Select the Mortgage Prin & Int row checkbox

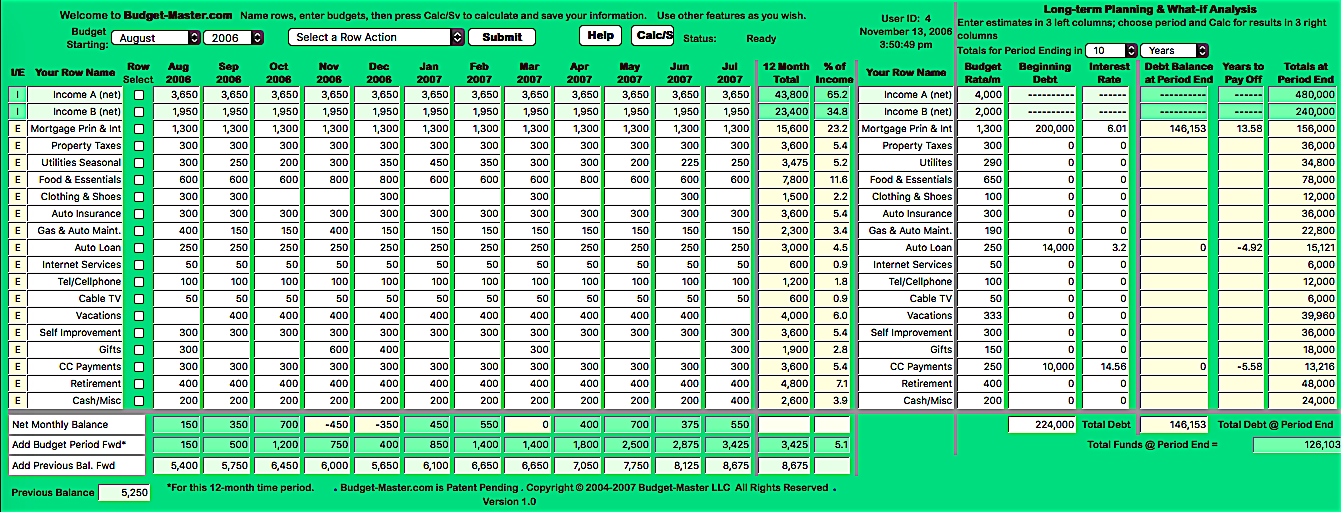point(139,129)
